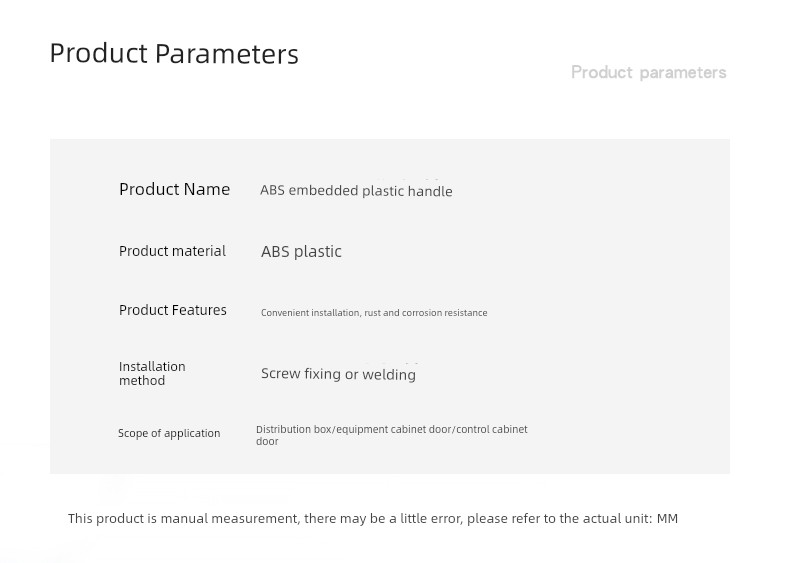
Task: Select the 'Product Name' label
Action: (174, 189)
